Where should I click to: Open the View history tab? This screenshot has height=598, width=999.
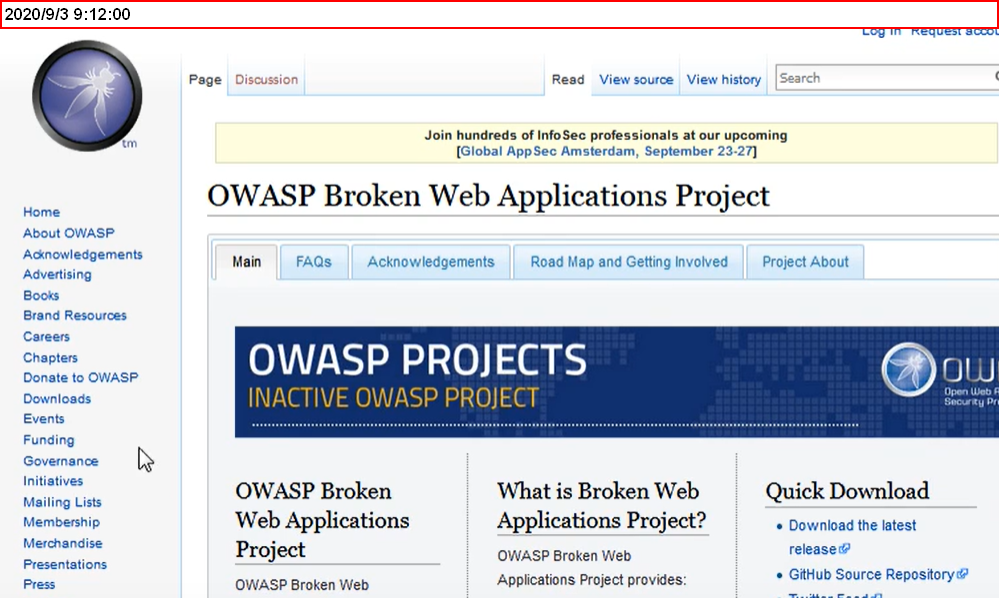click(x=724, y=80)
